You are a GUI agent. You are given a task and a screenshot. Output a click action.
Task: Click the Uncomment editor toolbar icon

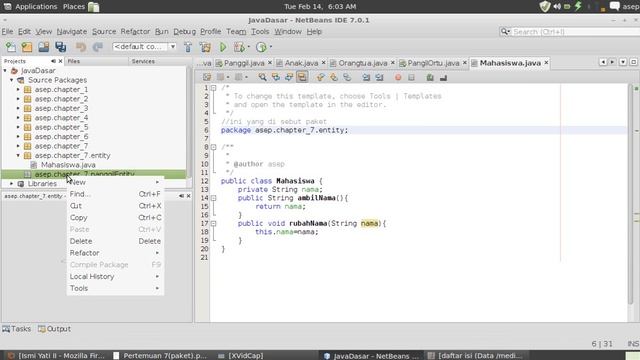click(443, 77)
